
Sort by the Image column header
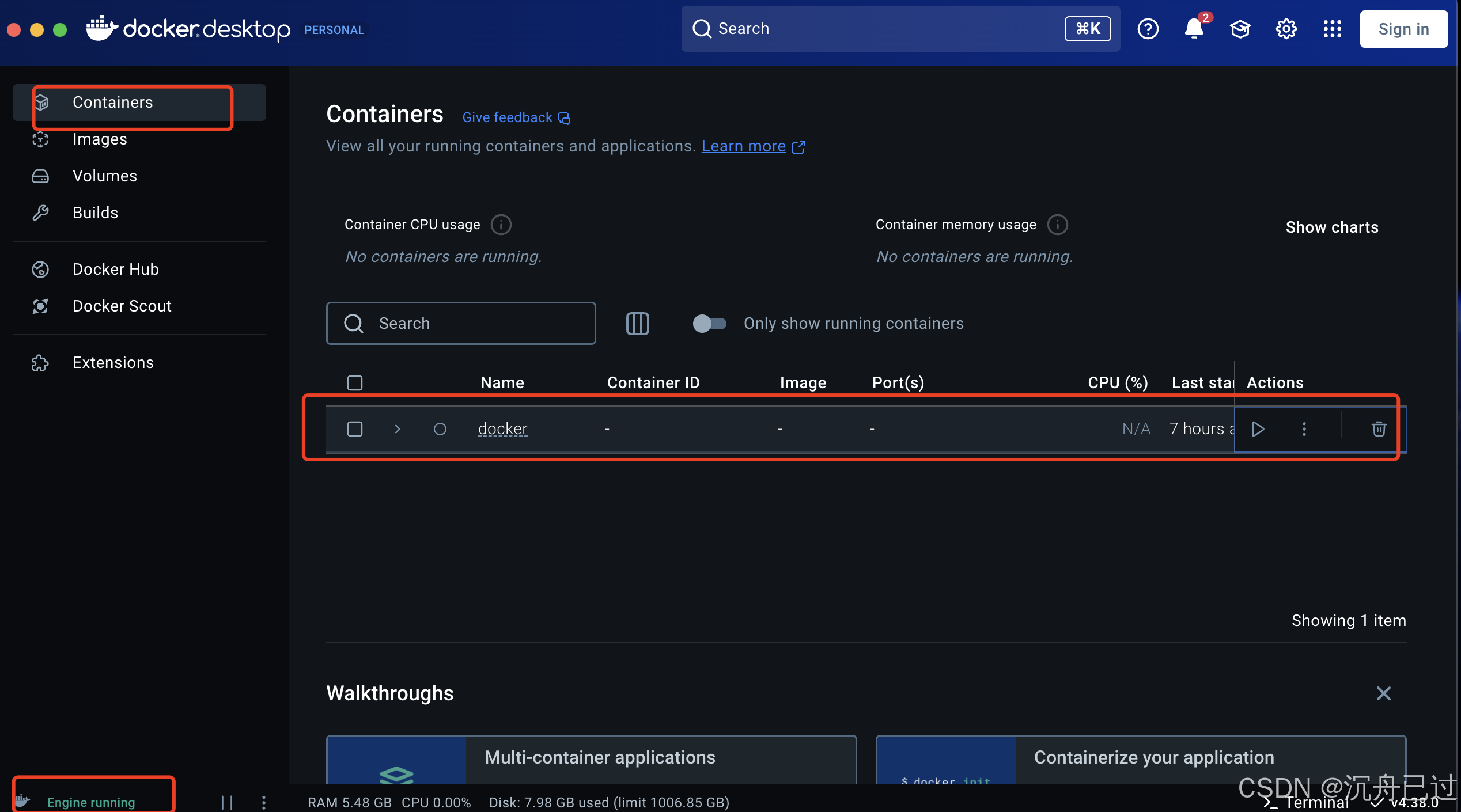tap(803, 383)
